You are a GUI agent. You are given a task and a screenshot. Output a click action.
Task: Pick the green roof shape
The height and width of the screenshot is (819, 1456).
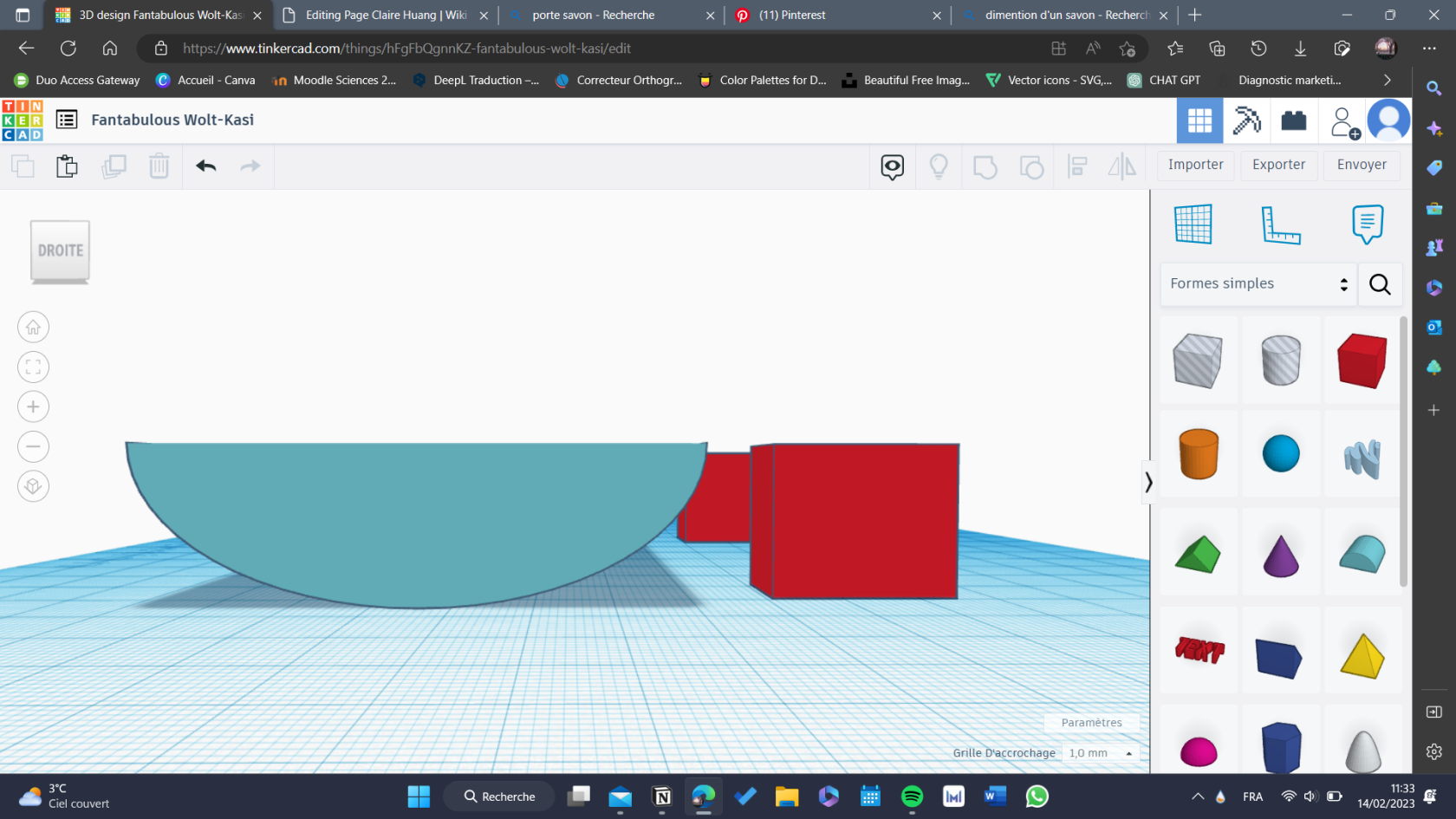tap(1199, 554)
